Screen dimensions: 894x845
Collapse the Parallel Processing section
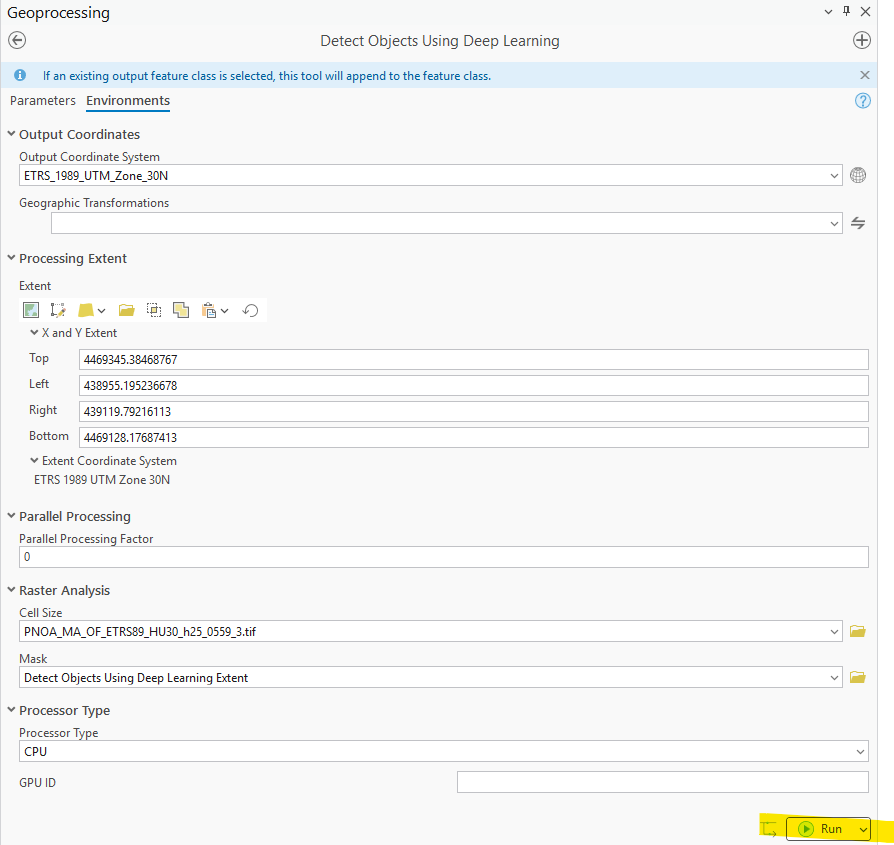(11, 515)
